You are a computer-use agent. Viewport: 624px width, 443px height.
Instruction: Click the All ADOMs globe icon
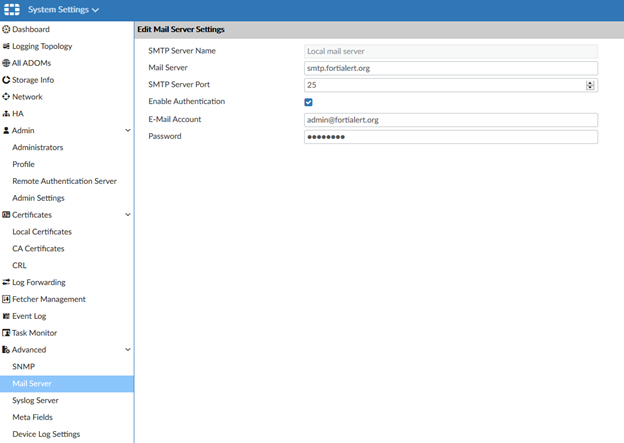point(6,63)
